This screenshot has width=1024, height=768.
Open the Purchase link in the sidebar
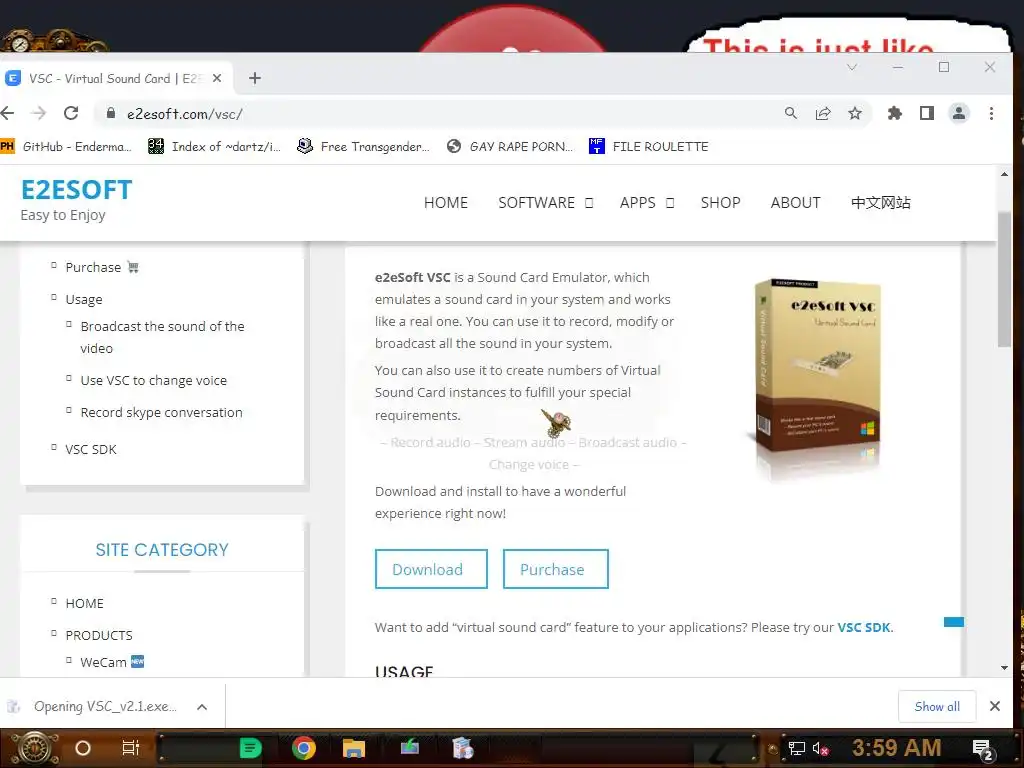93,267
